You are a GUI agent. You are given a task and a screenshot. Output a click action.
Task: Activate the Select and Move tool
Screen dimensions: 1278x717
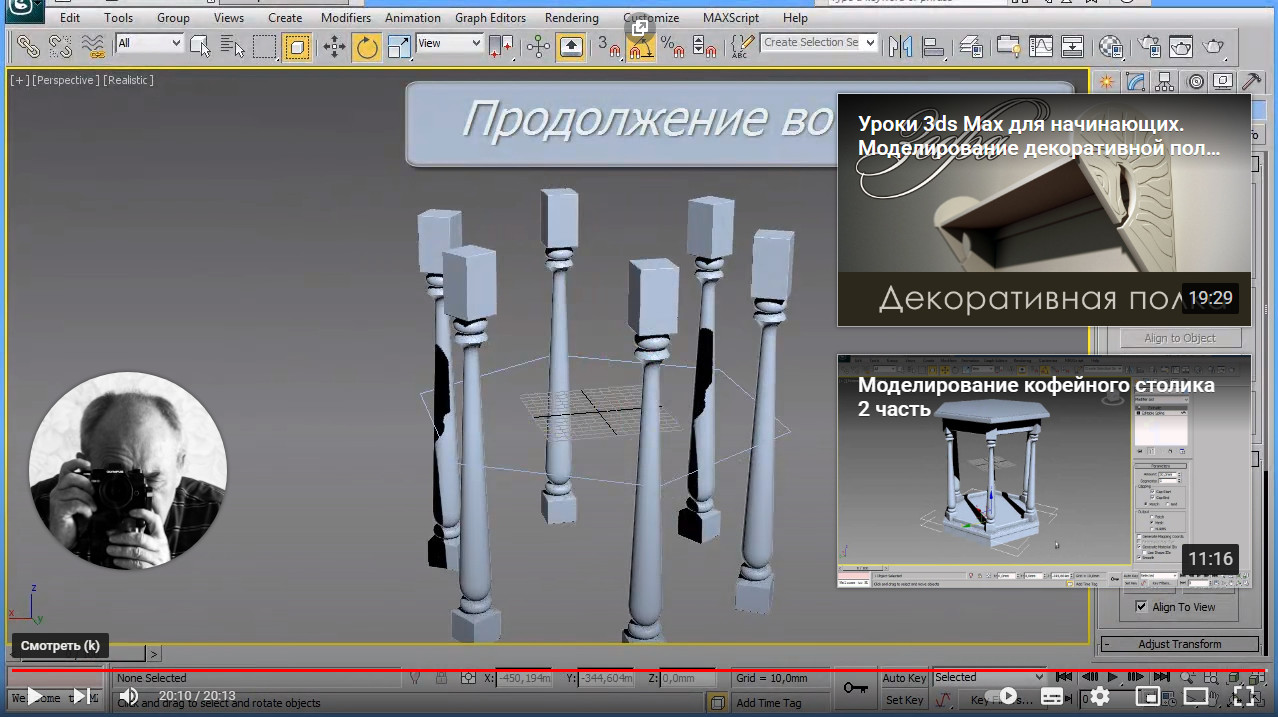pyautogui.click(x=334, y=47)
